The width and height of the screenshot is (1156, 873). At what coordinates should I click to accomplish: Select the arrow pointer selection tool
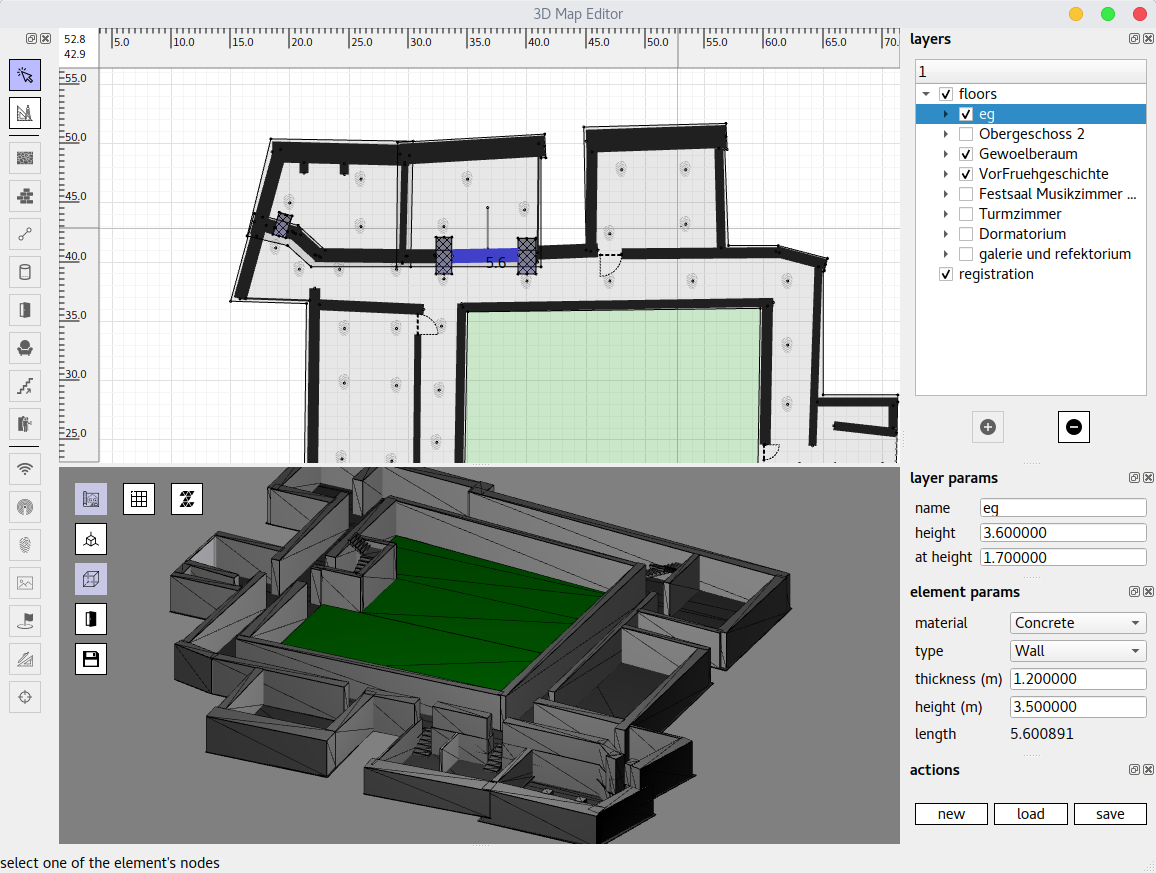(x=25, y=74)
